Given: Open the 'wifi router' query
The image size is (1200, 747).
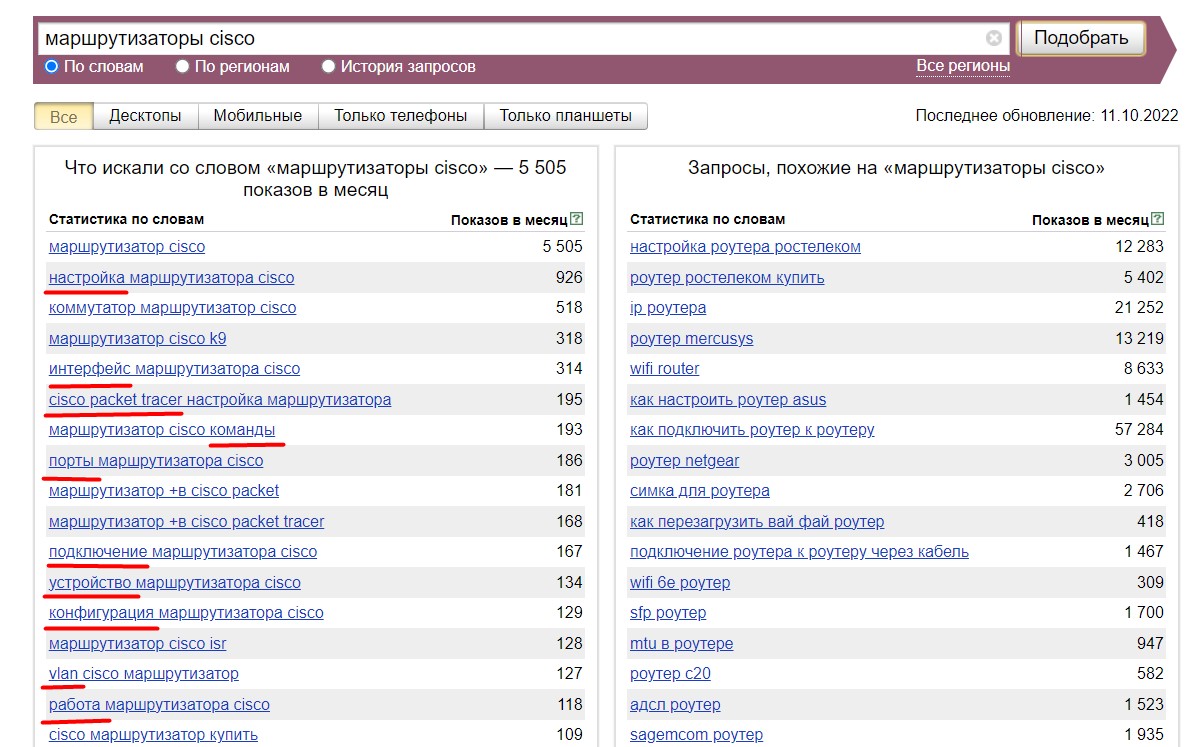Looking at the screenshot, I should tap(665, 369).
